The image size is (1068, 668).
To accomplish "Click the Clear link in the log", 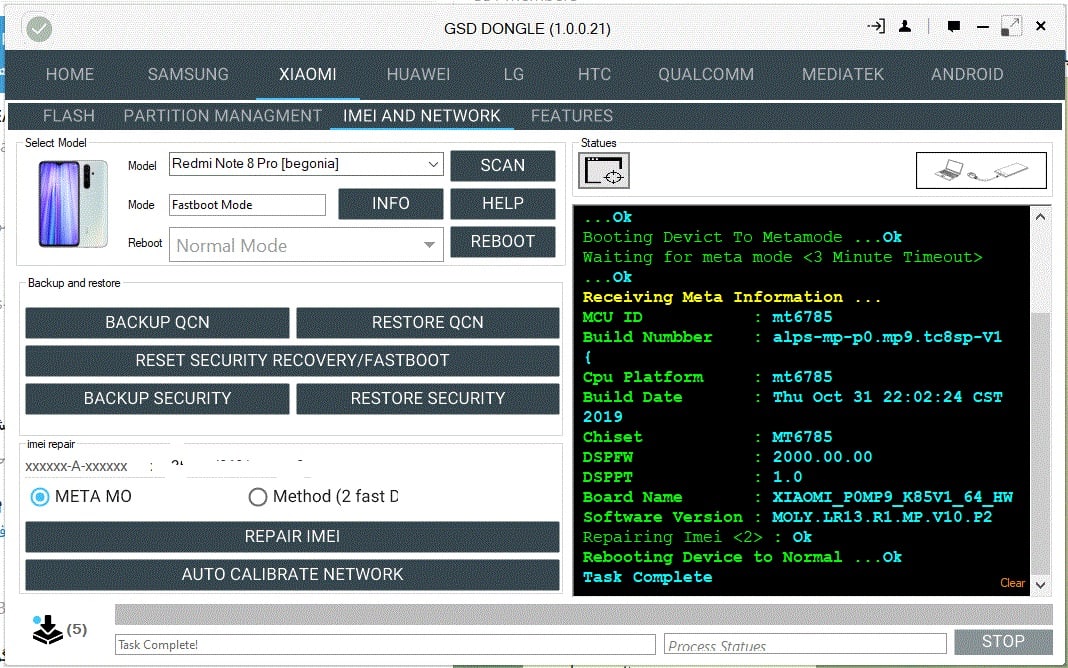I will click(x=1012, y=583).
